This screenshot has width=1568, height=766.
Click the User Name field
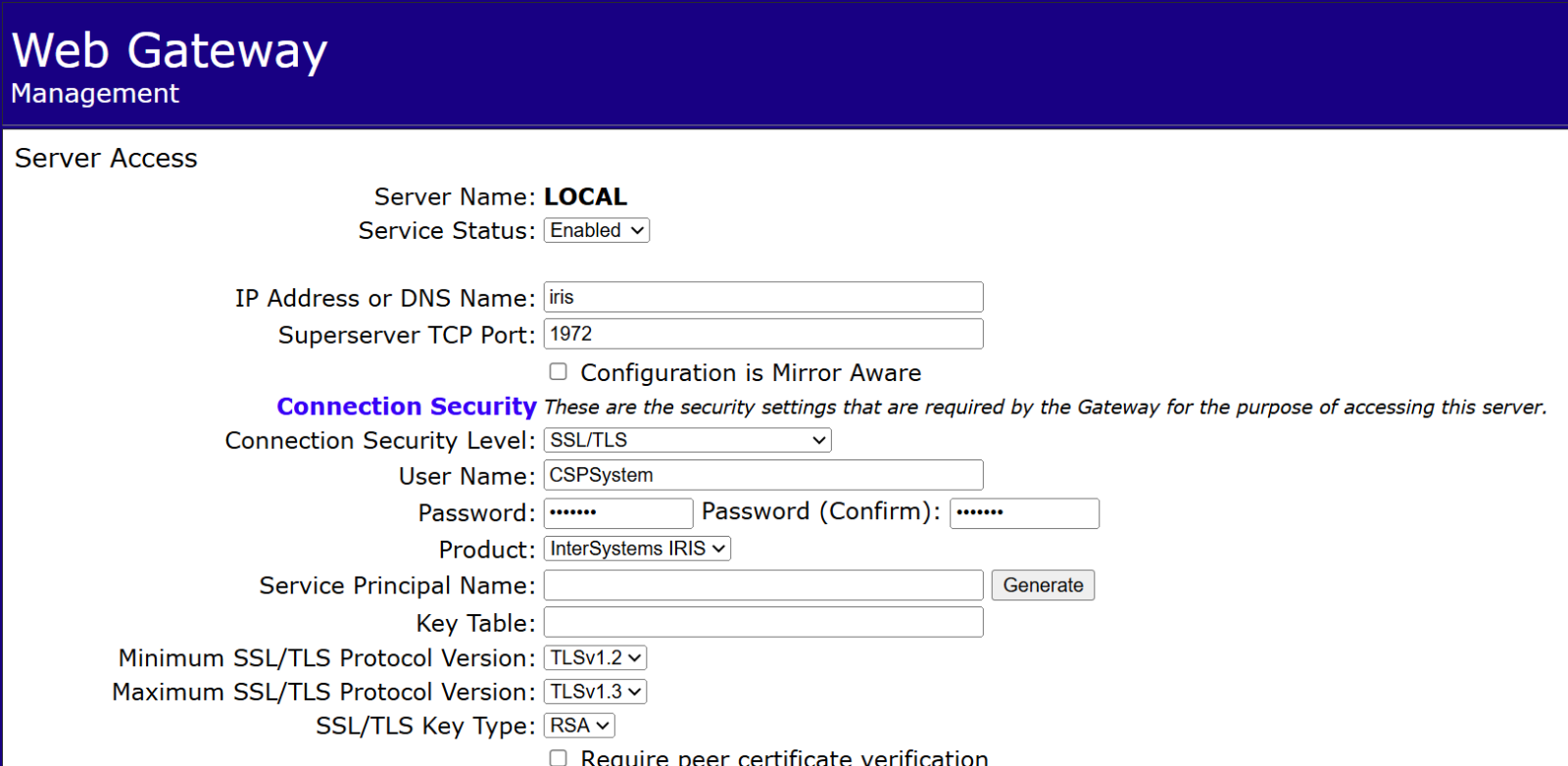[x=763, y=475]
